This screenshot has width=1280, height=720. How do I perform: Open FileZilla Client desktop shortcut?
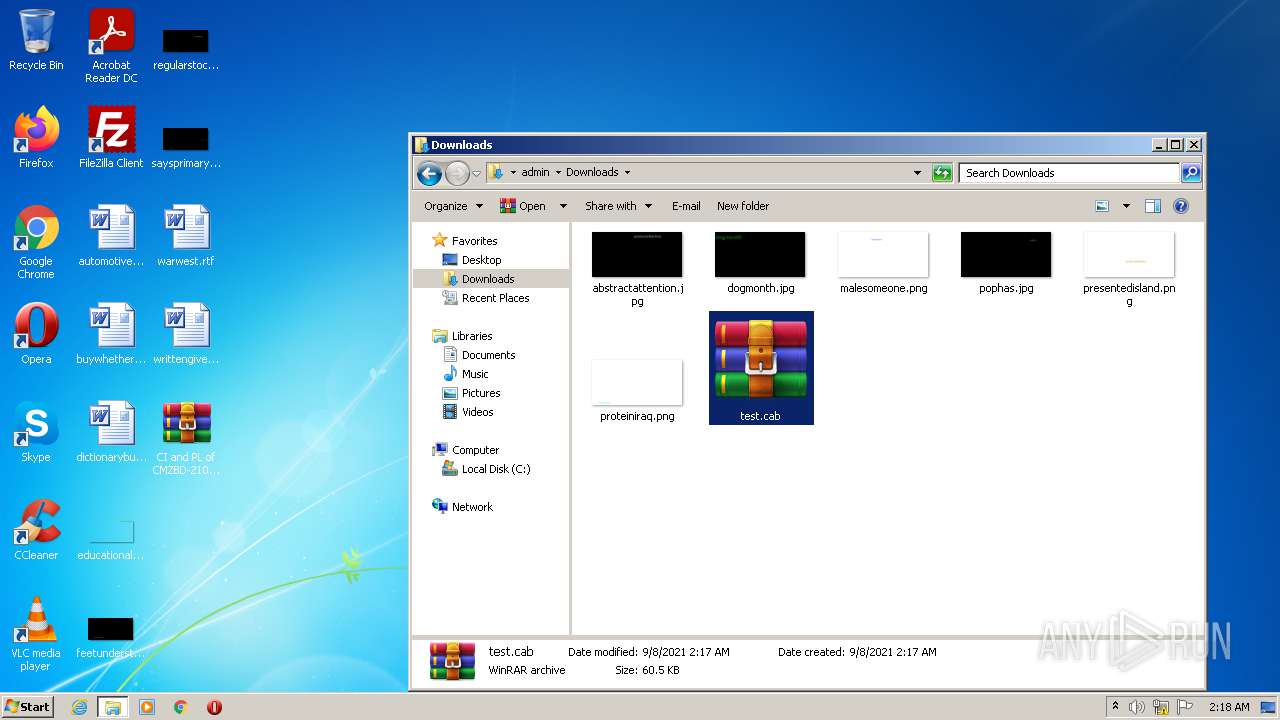pyautogui.click(x=111, y=138)
